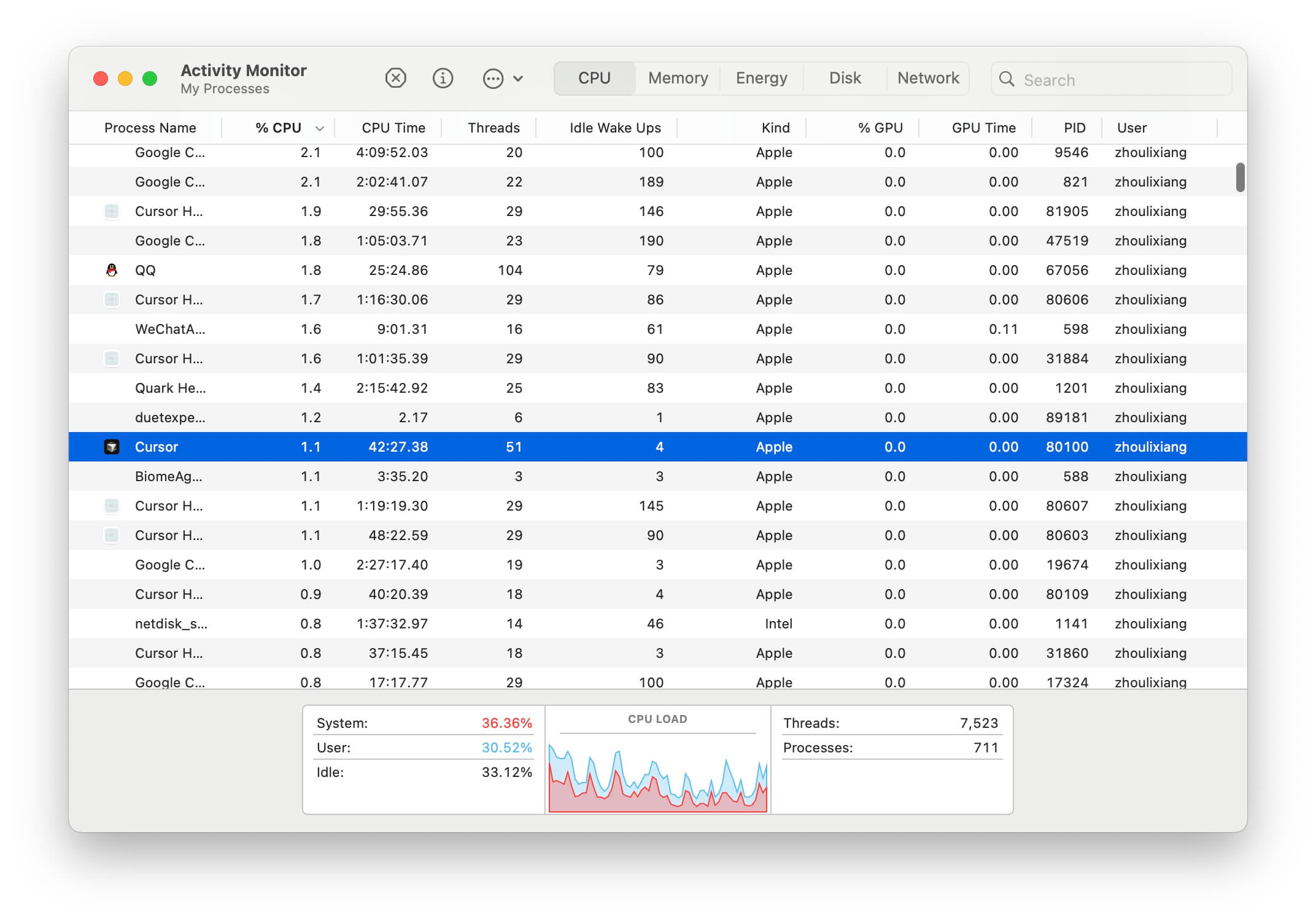
Task: Sort by the Idle Wake Ups header
Action: [615, 128]
